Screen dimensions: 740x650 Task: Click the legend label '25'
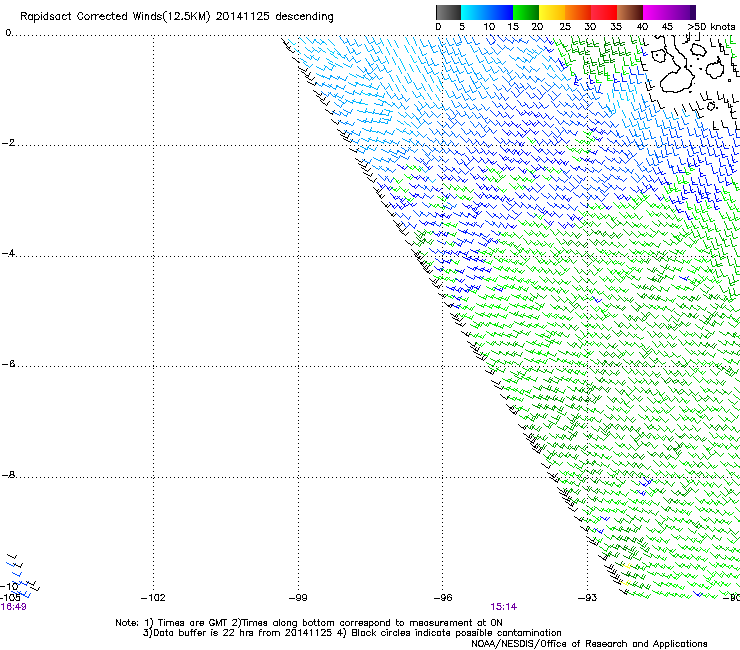(565, 27)
